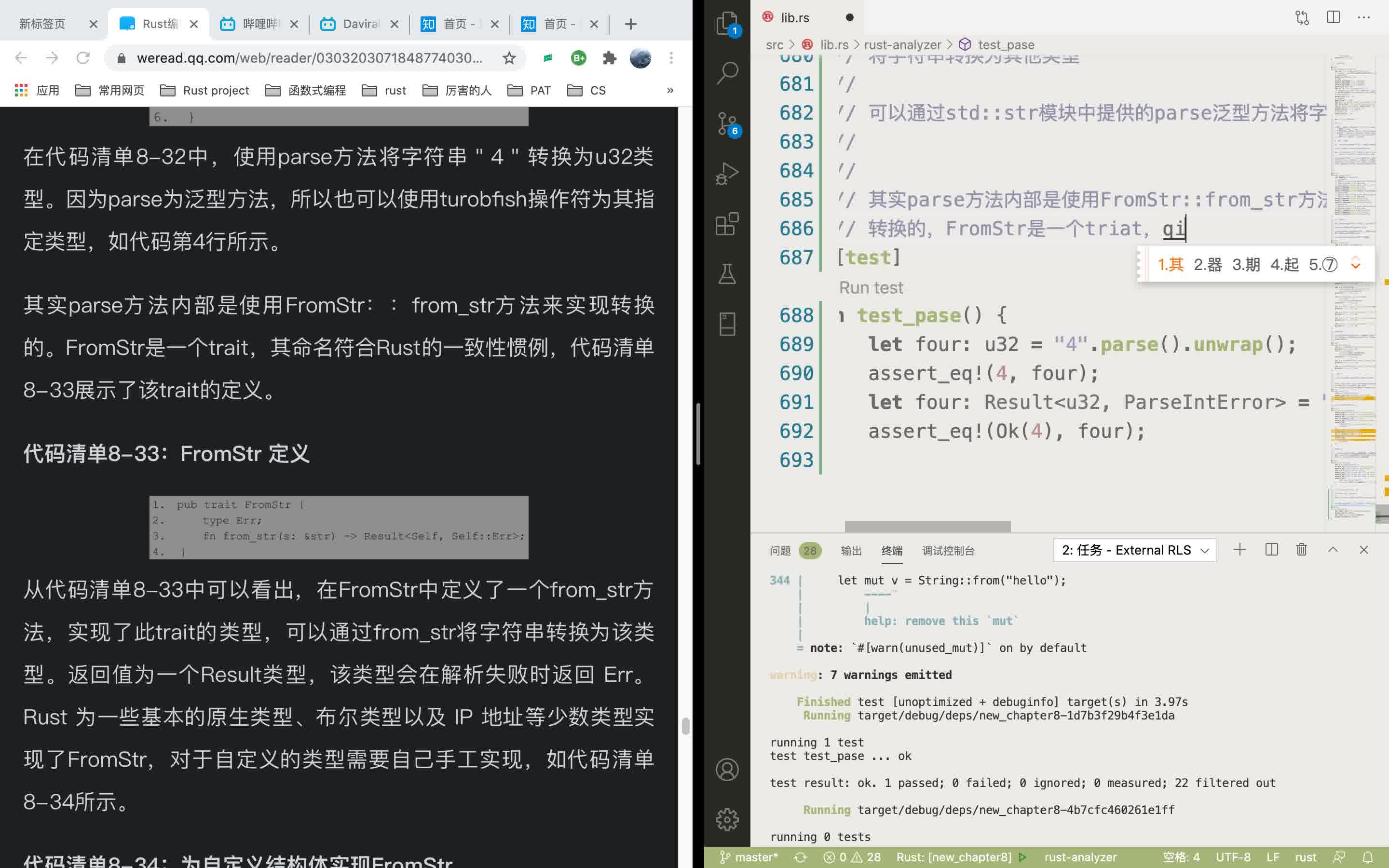Select the Extensions icon in activity bar
Screen dimensions: 1389x868
727,224
